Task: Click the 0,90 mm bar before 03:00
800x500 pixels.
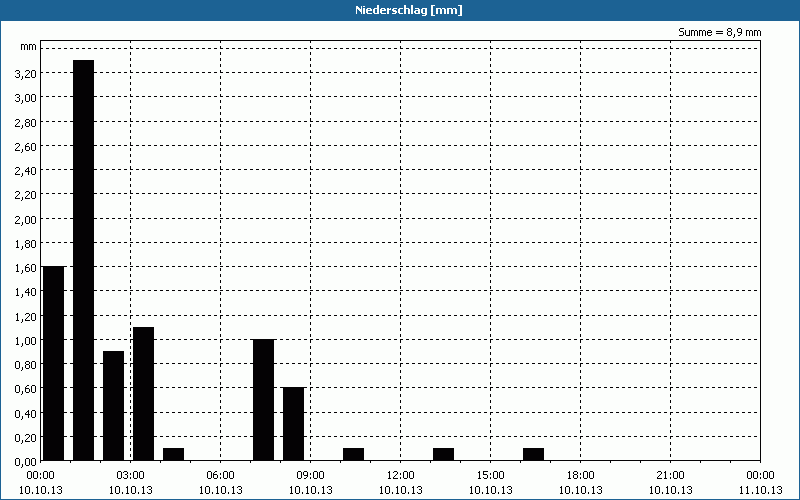Action: click(x=113, y=406)
